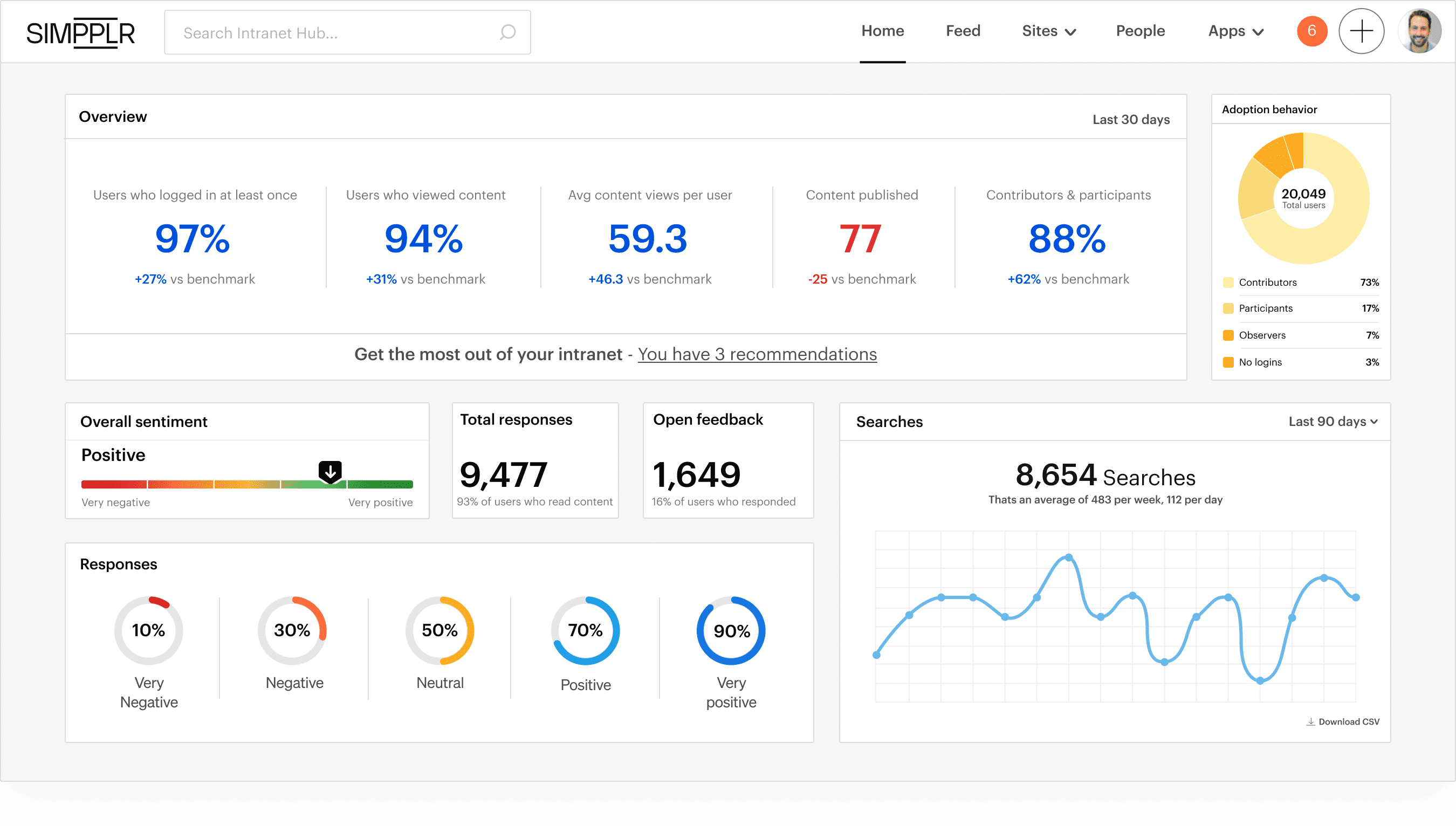Click the sentiment indicator arrow marker
1456x826 pixels.
(x=330, y=471)
